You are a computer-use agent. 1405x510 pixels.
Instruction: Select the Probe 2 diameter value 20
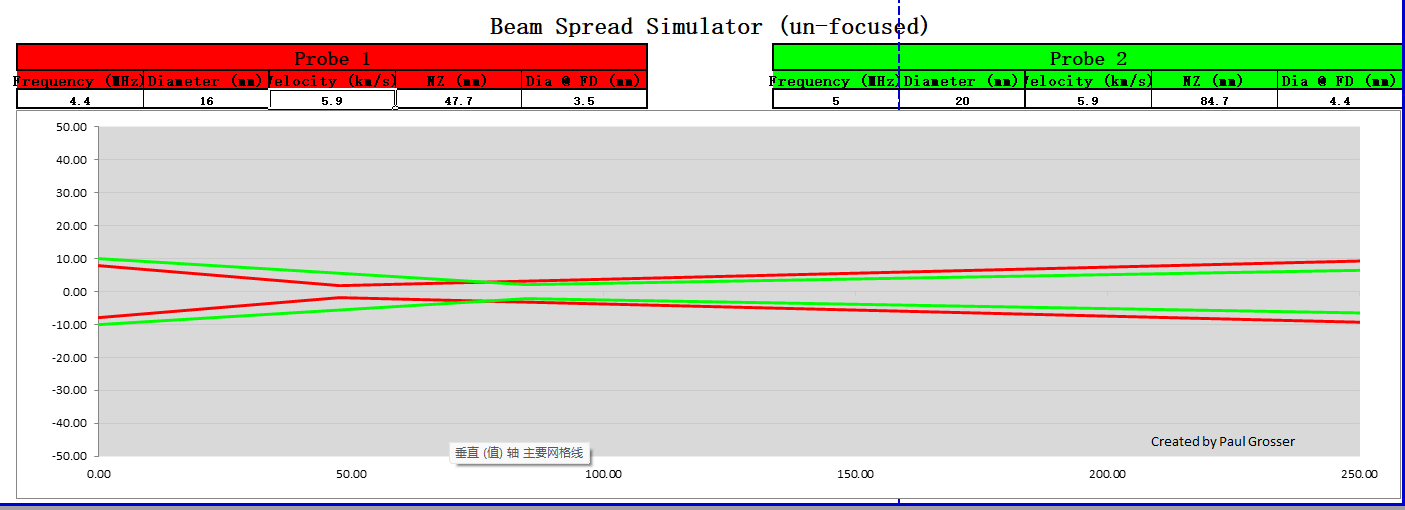click(962, 100)
